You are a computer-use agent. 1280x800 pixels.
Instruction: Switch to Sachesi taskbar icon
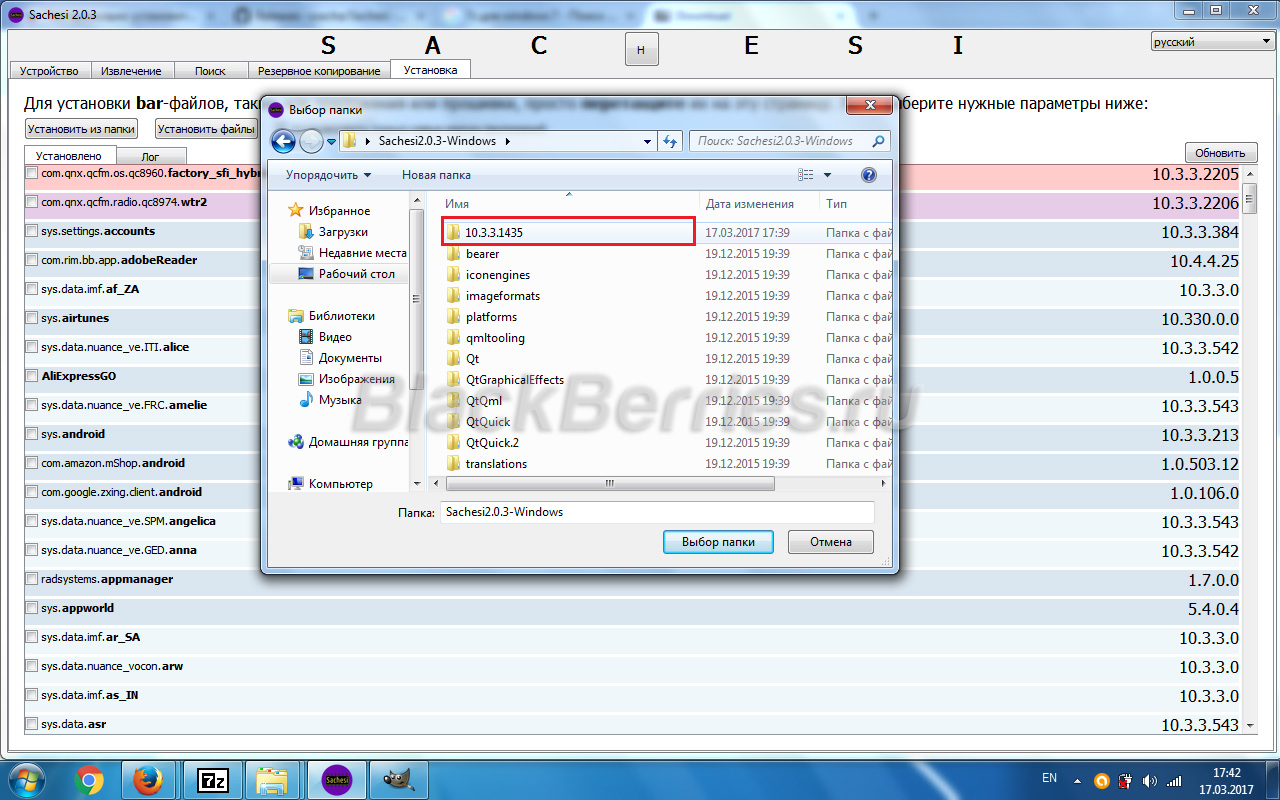coord(335,779)
